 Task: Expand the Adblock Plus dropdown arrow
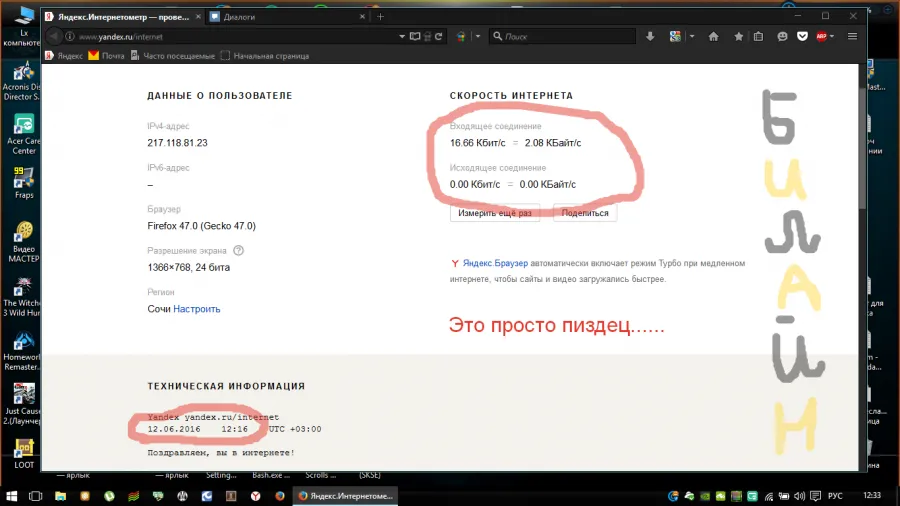pyautogui.click(x=832, y=36)
